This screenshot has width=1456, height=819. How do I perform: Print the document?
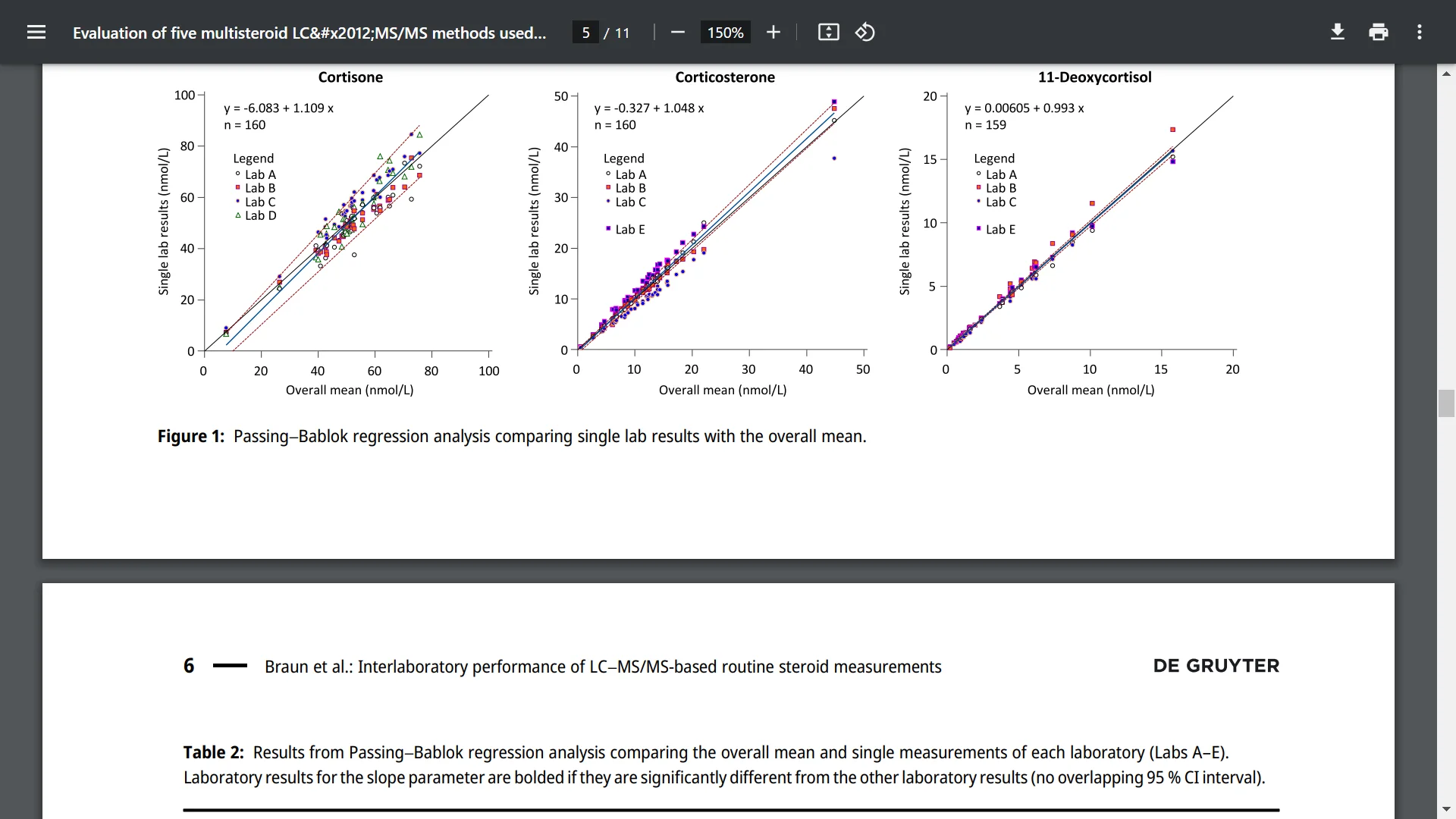point(1379,33)
